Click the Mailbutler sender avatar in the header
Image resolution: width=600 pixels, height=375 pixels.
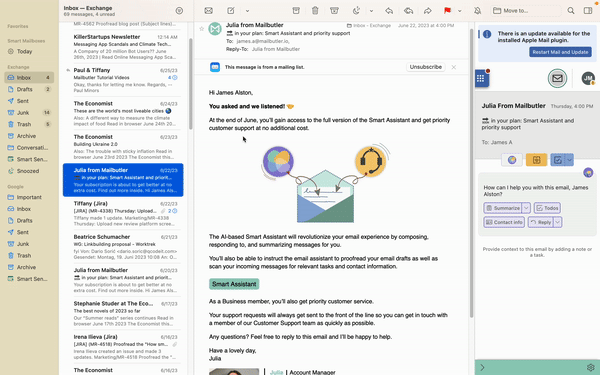coord(215,29)
